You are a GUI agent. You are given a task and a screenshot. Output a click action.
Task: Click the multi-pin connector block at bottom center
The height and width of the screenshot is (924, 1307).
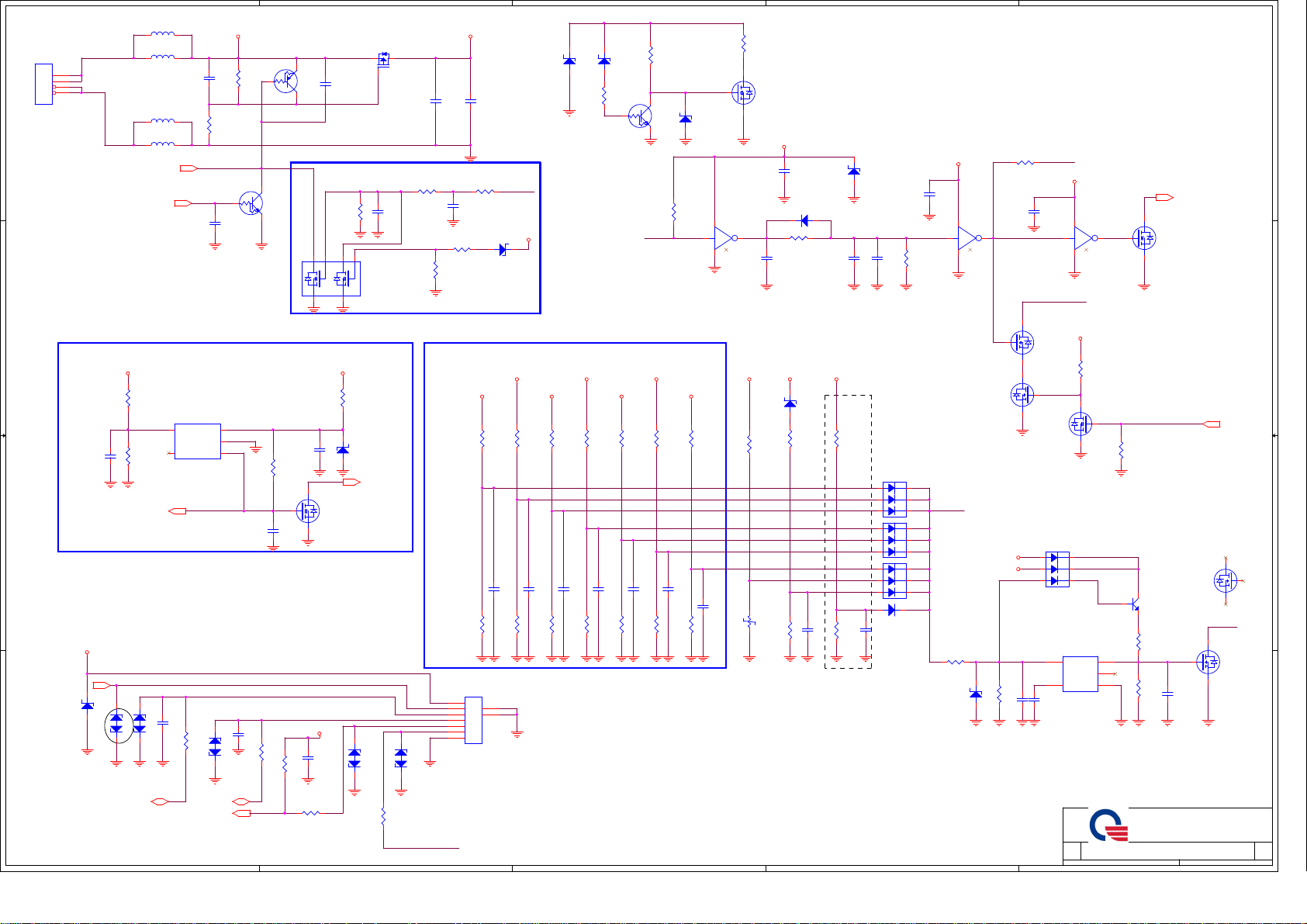click(473, 720)
